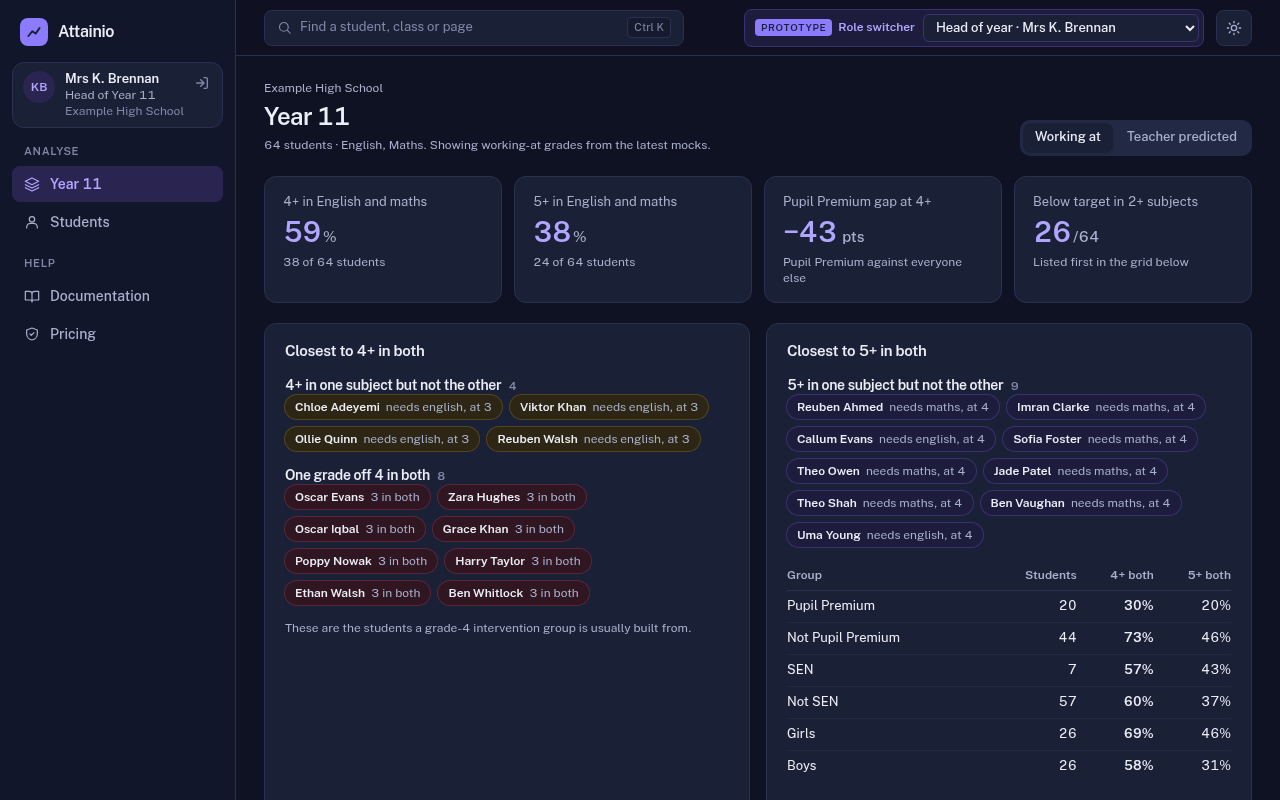The image size is (1280, 800).
Task: Select Uma Young needs english chip
Action: pos(885,535)
